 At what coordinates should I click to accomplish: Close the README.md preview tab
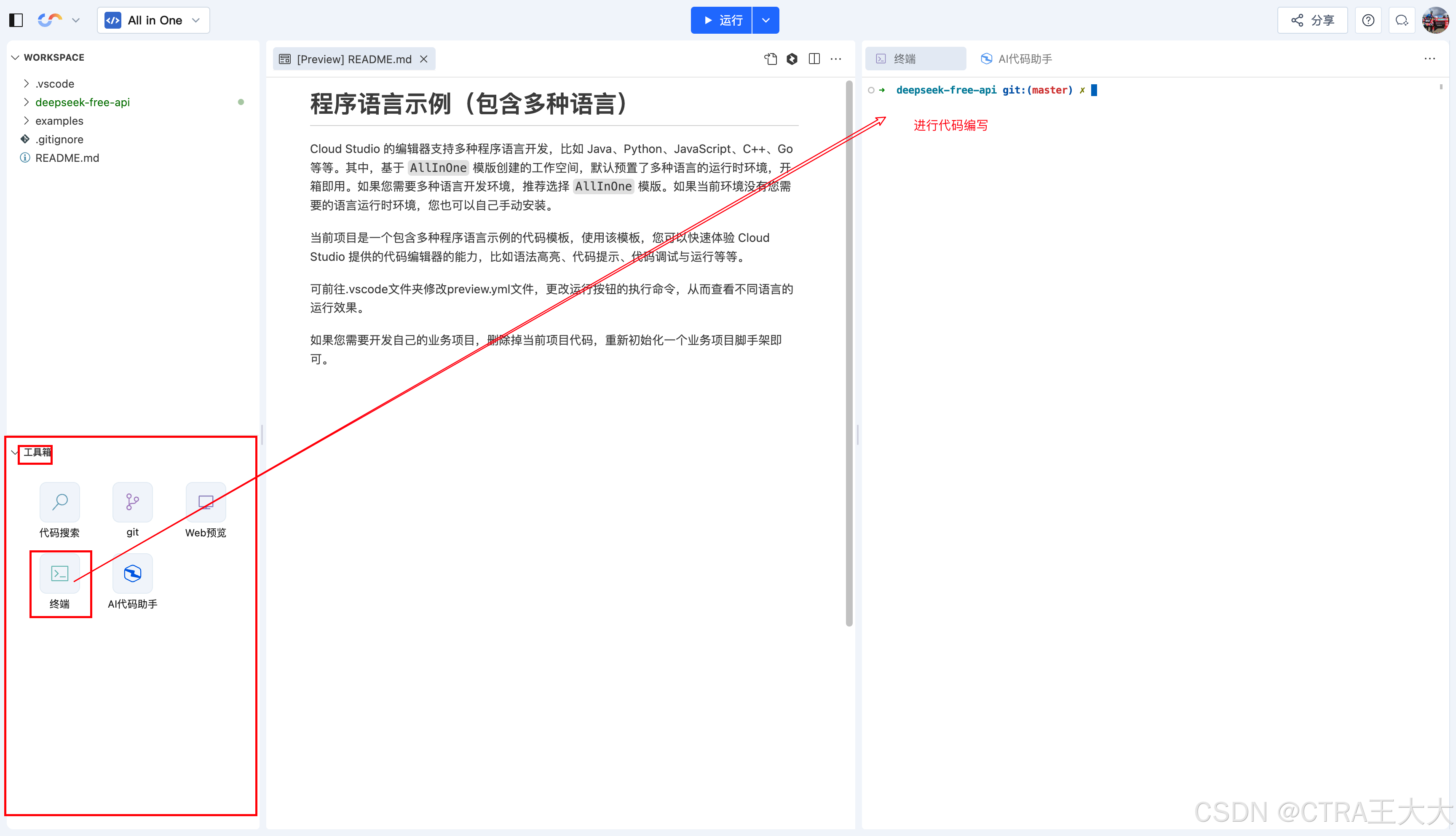click(424, 59)
